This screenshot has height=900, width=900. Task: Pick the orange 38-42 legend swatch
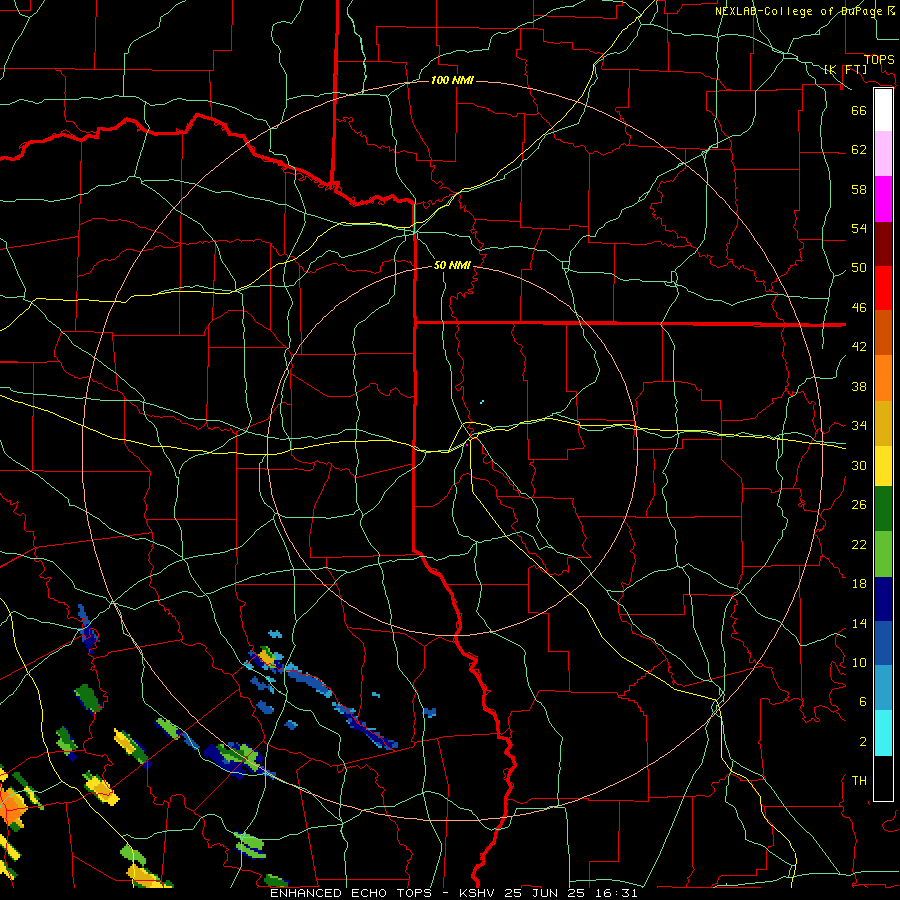coord(883,378)
